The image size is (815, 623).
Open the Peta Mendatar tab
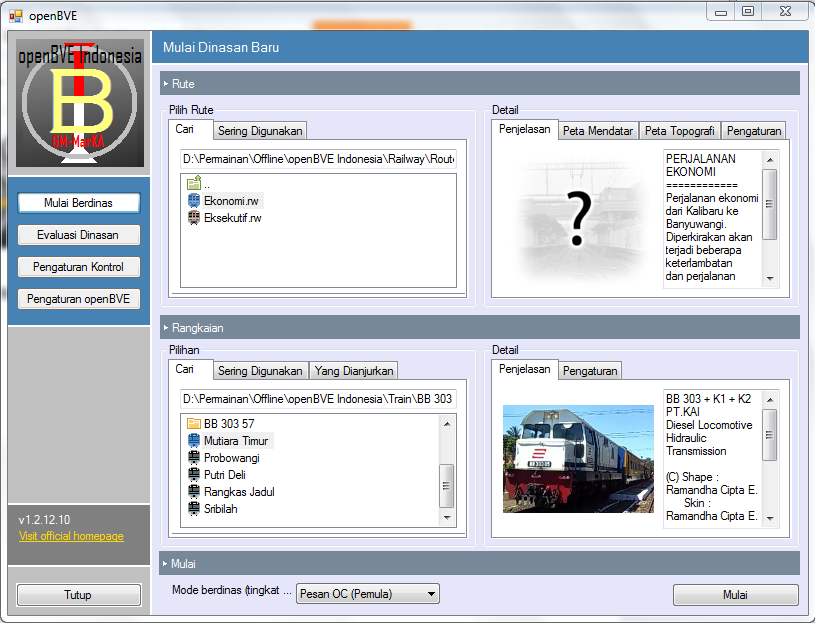[598, 131]
